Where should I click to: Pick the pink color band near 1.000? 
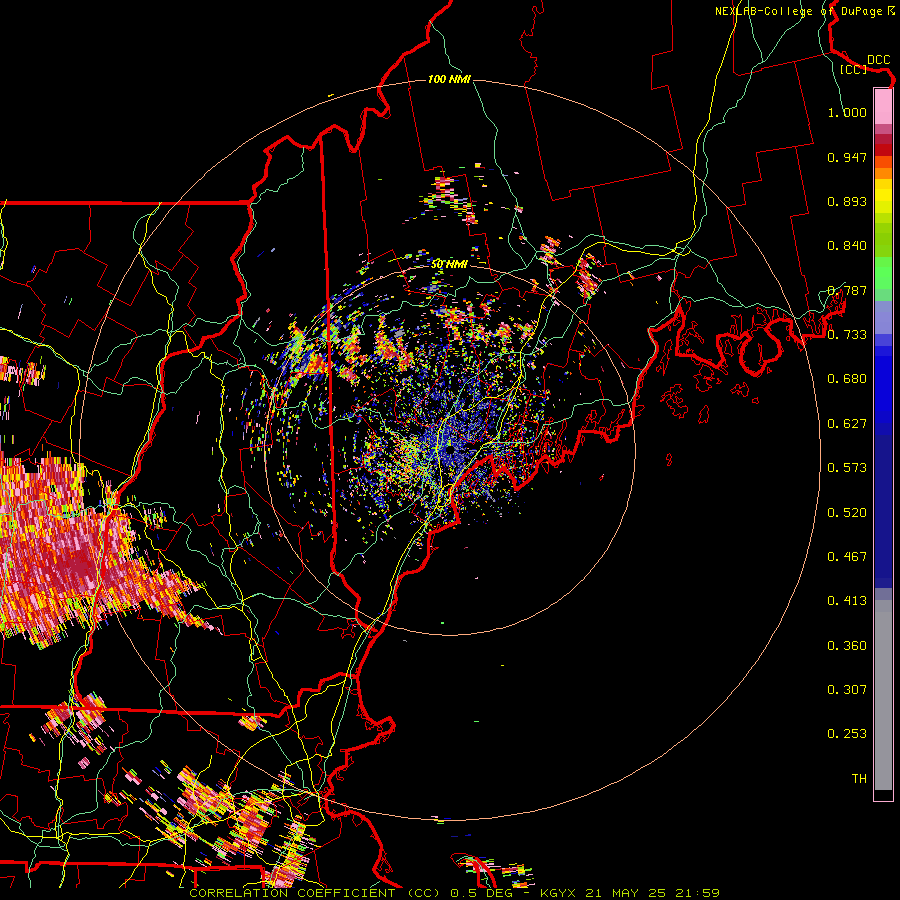883,107
